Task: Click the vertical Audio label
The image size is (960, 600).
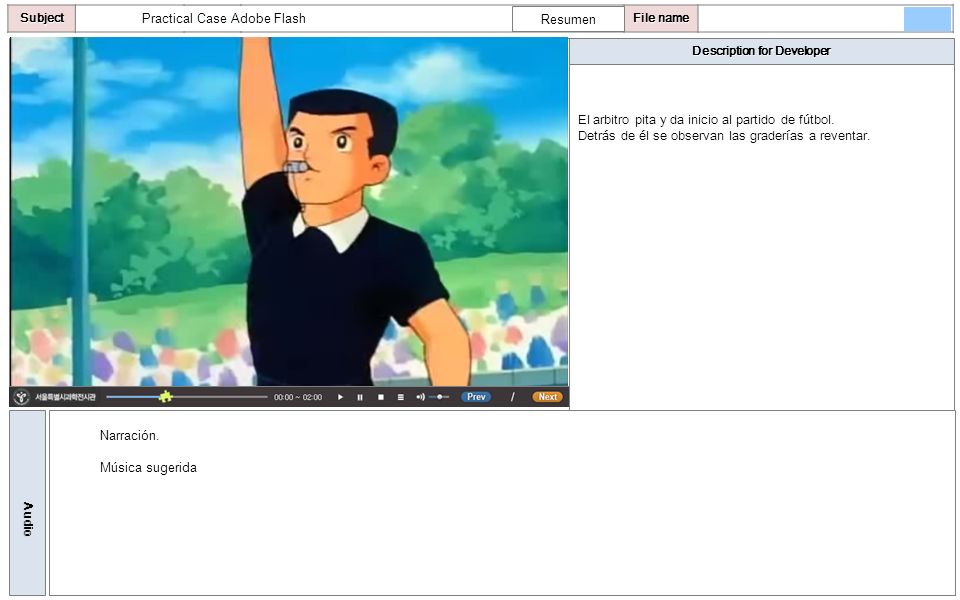Action: coord(28,519)
